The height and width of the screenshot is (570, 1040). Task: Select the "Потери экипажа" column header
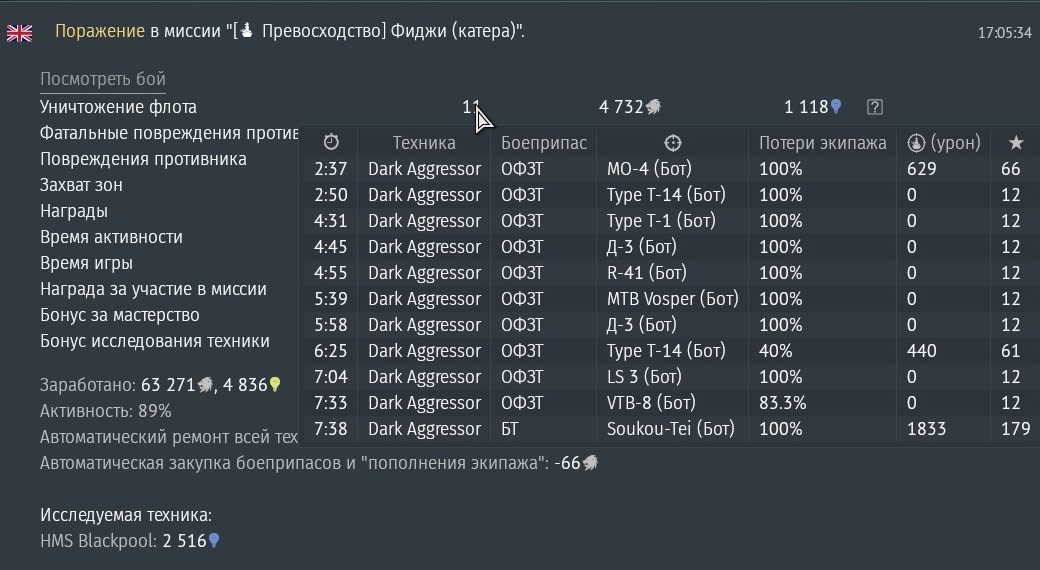[822, 143]
